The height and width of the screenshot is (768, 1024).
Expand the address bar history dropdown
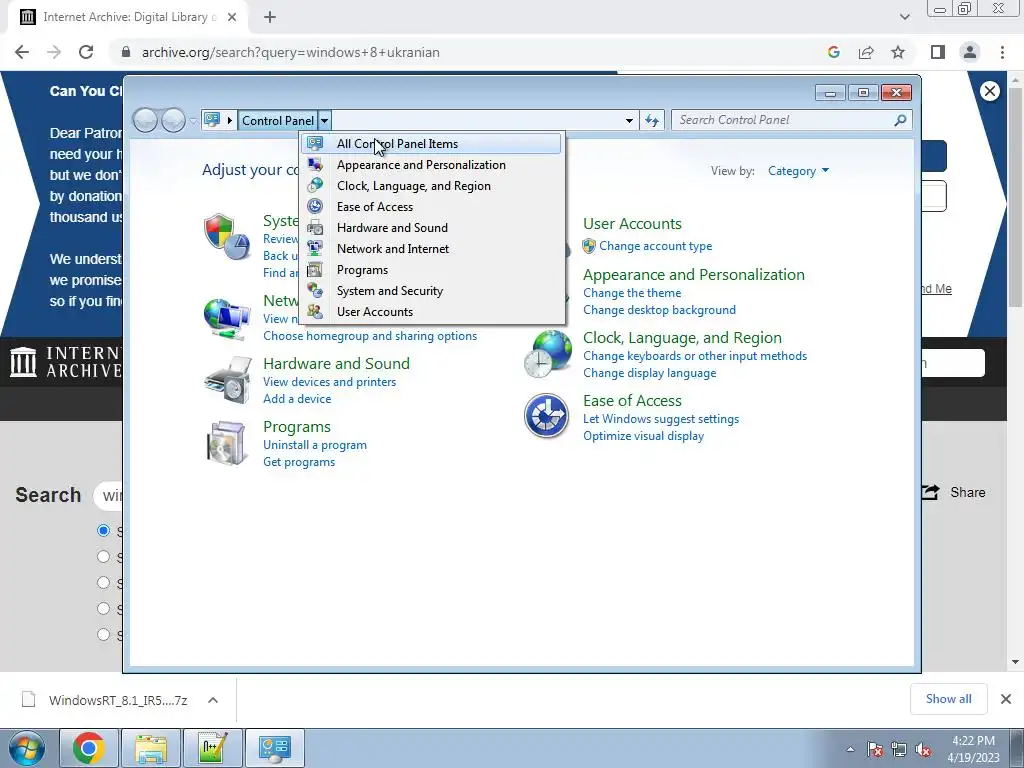pos(629,120)
